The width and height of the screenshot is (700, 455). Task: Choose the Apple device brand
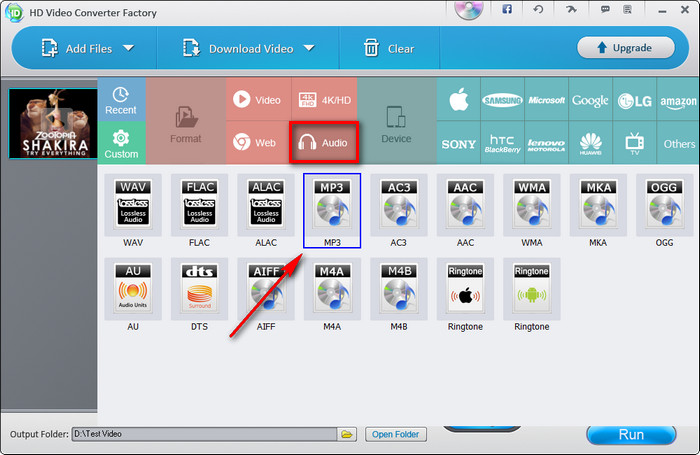click(x=459, y=101)
